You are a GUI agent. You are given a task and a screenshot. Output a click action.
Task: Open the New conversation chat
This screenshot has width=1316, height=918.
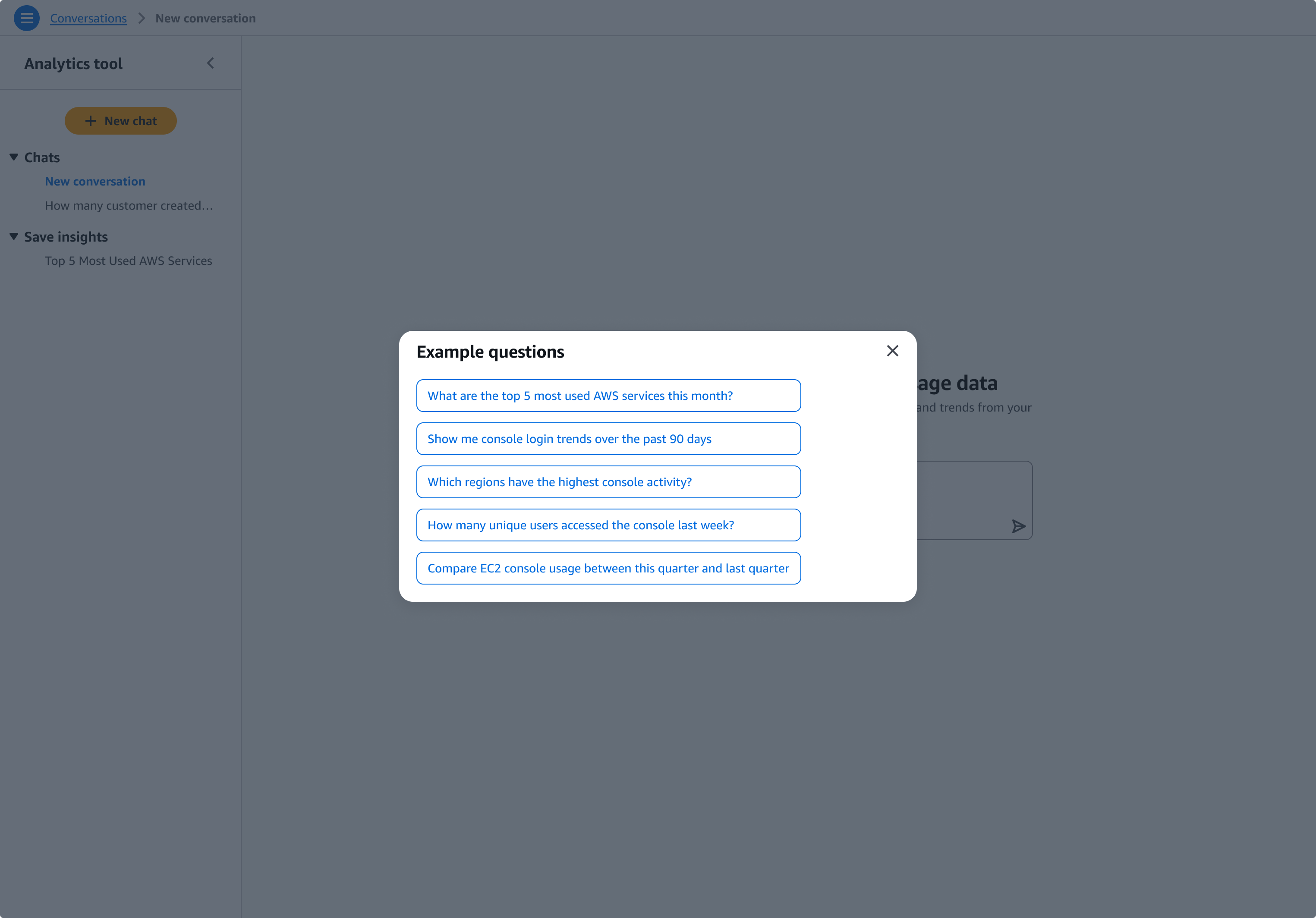tap(95, 181)
